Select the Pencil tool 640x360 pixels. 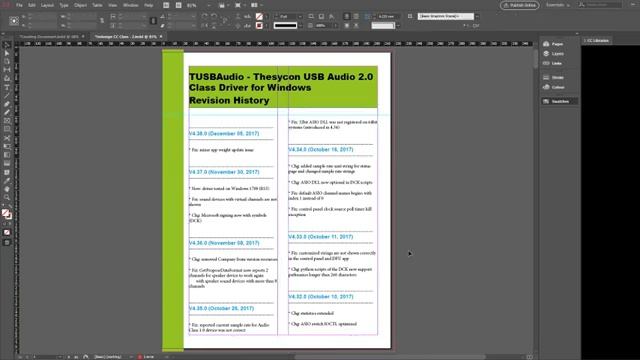pyautogui.click(x=7, y=112)
